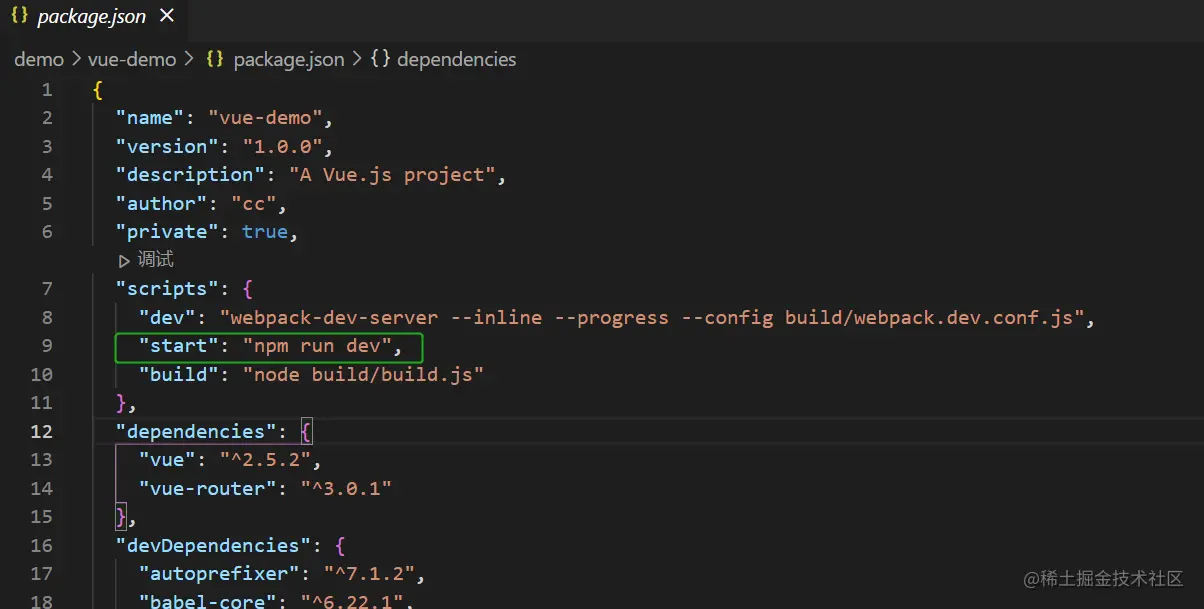
Task: Click the JSON file icon on the package.json tab
Action: coord(19,16)
